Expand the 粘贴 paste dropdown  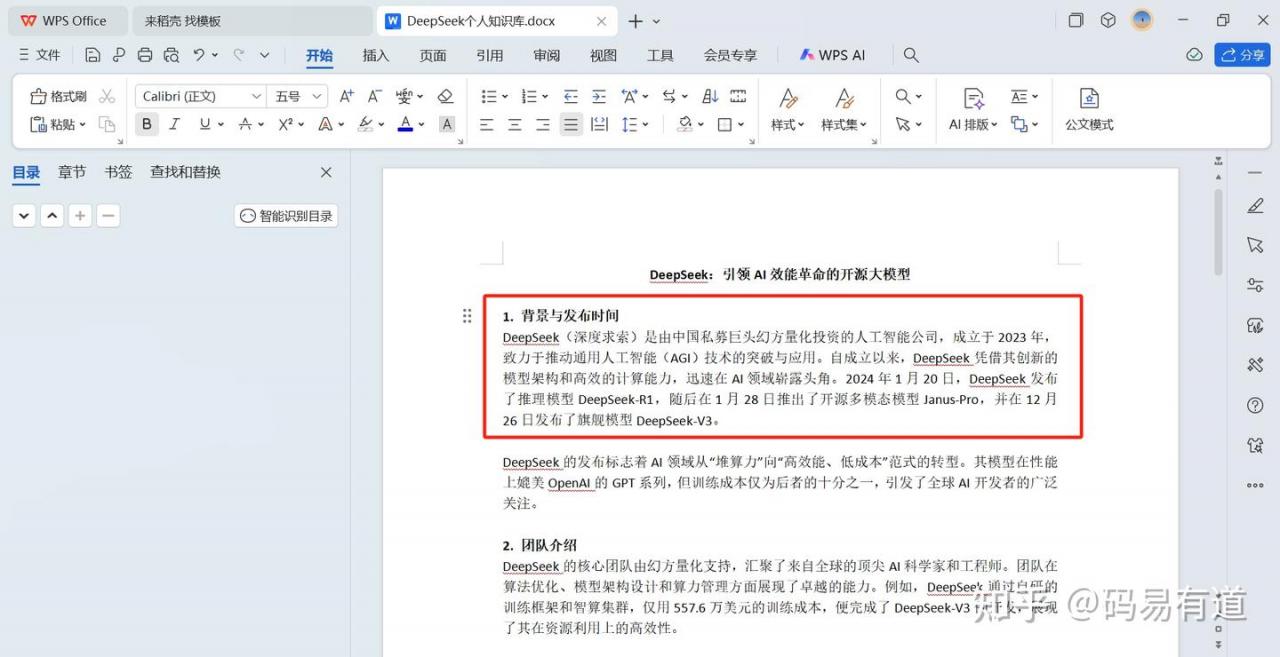click(82, 125)
